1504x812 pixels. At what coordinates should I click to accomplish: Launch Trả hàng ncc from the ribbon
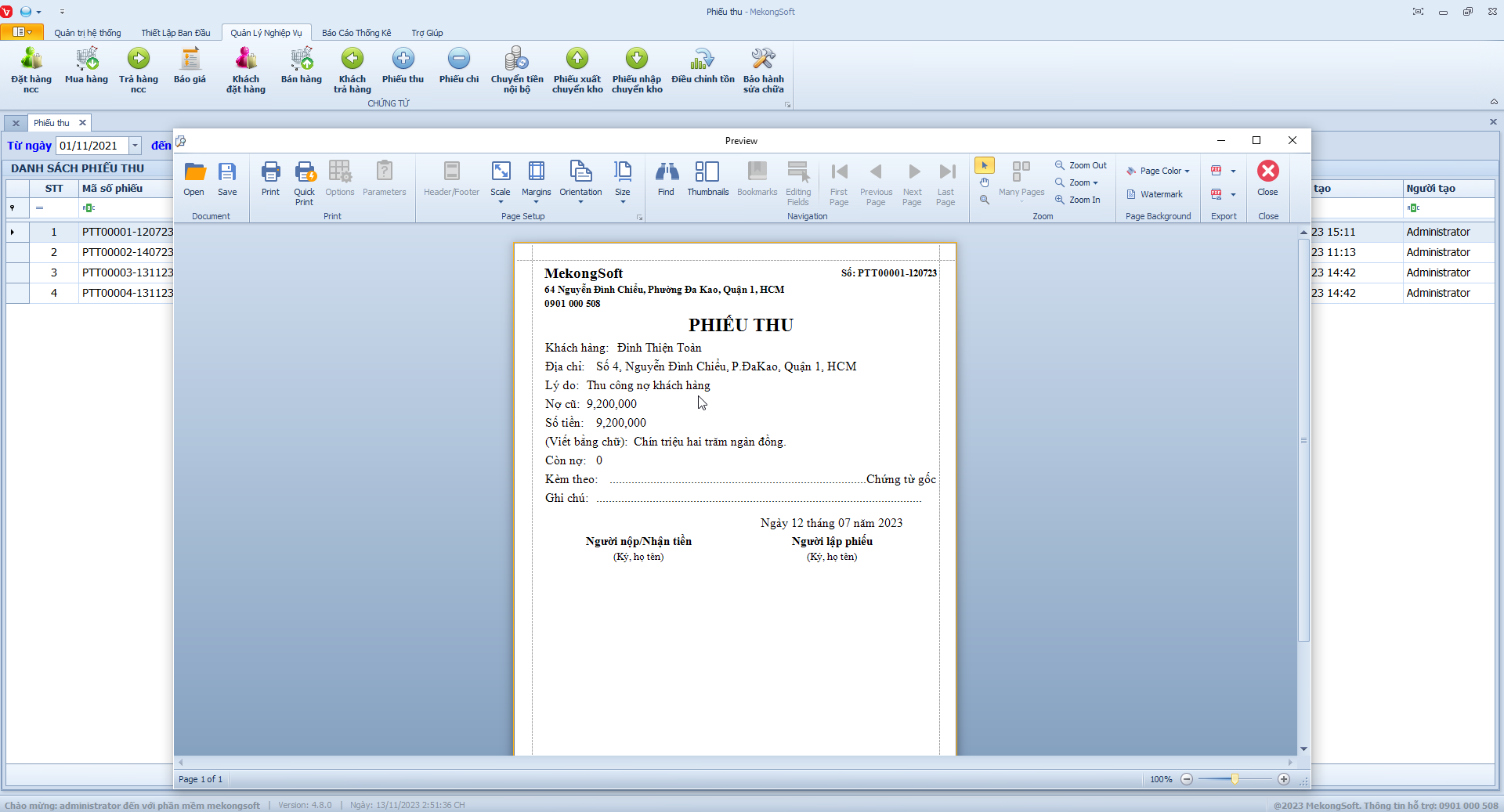[139, 70]
